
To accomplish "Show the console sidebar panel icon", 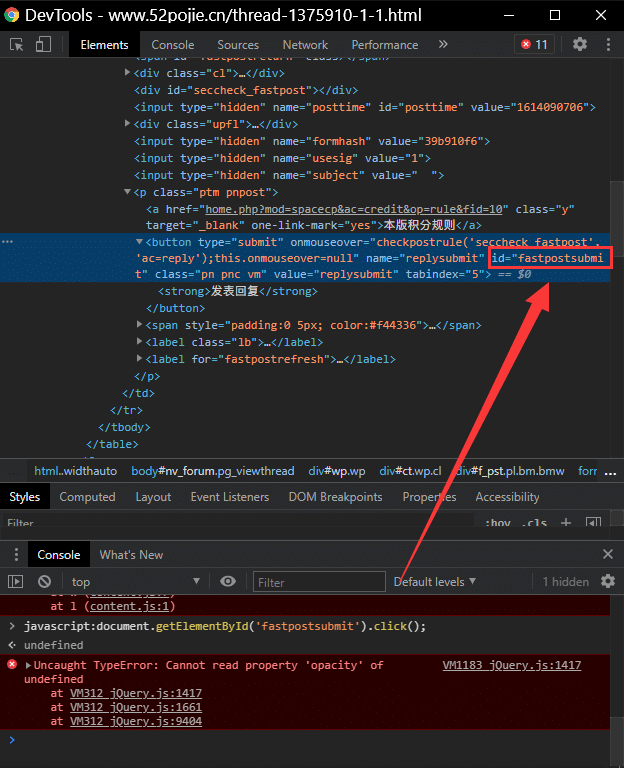I will (15, 581).
